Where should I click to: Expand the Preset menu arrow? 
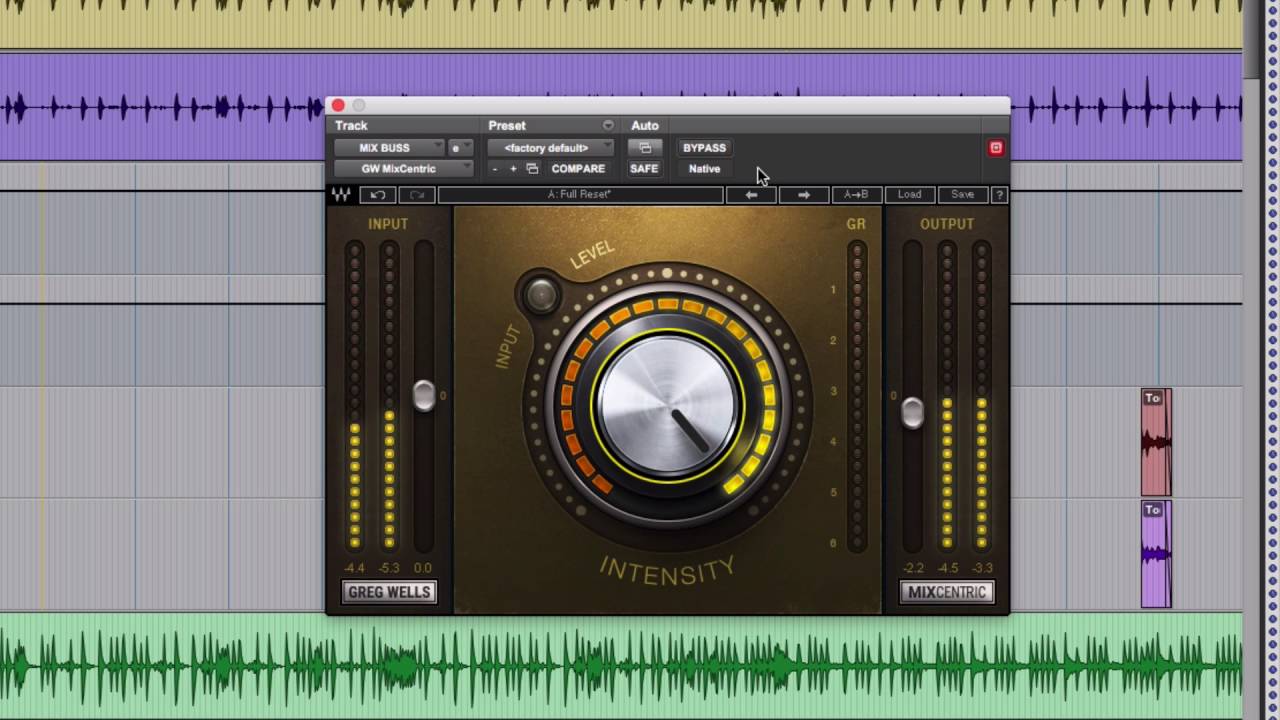pyautogui.click(x=608, y=126)
